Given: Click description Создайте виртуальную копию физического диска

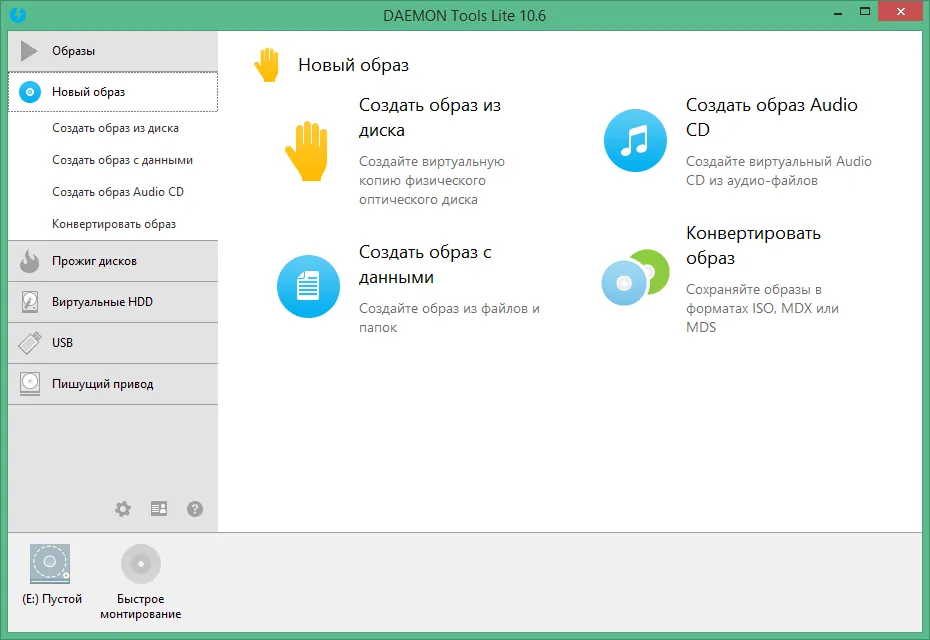Looking at the screenshot, I should pos(432,180).
